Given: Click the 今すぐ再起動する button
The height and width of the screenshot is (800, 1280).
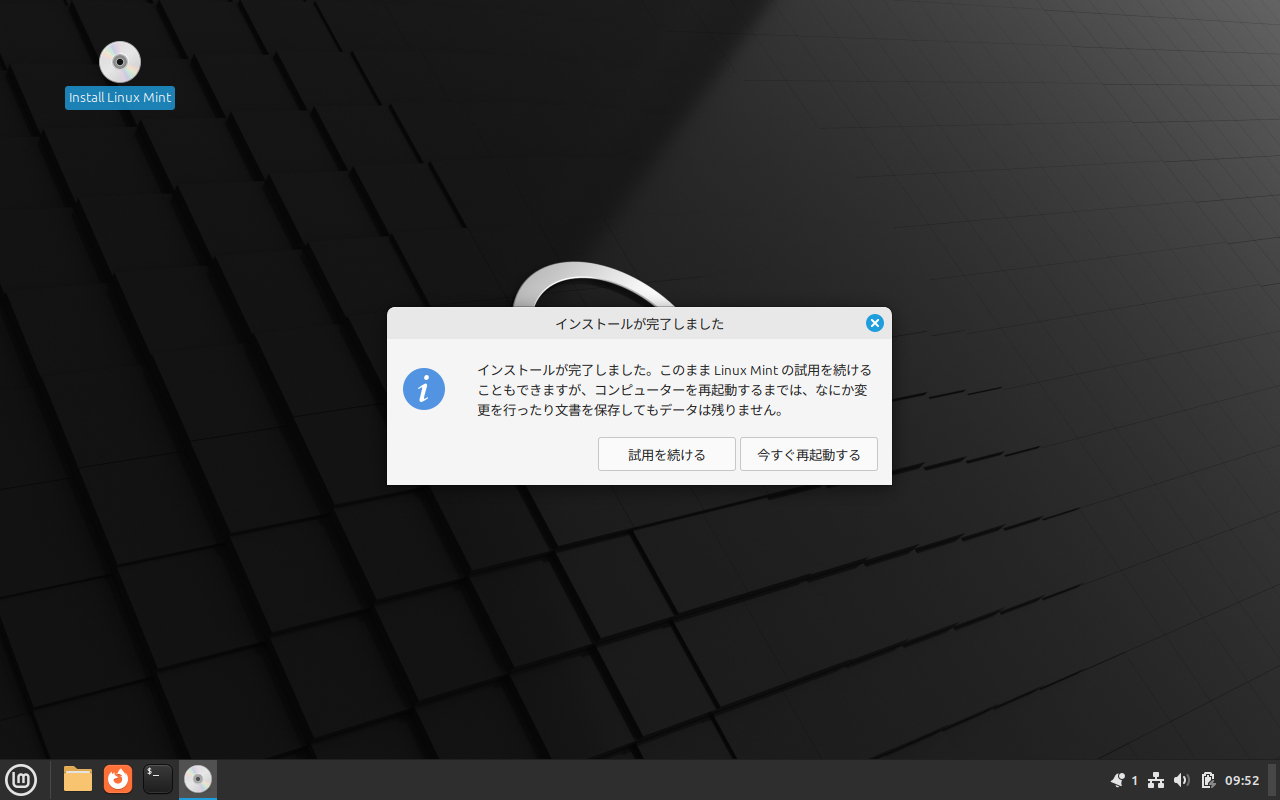Looking at the screenshot, I should tap(809, 454).
